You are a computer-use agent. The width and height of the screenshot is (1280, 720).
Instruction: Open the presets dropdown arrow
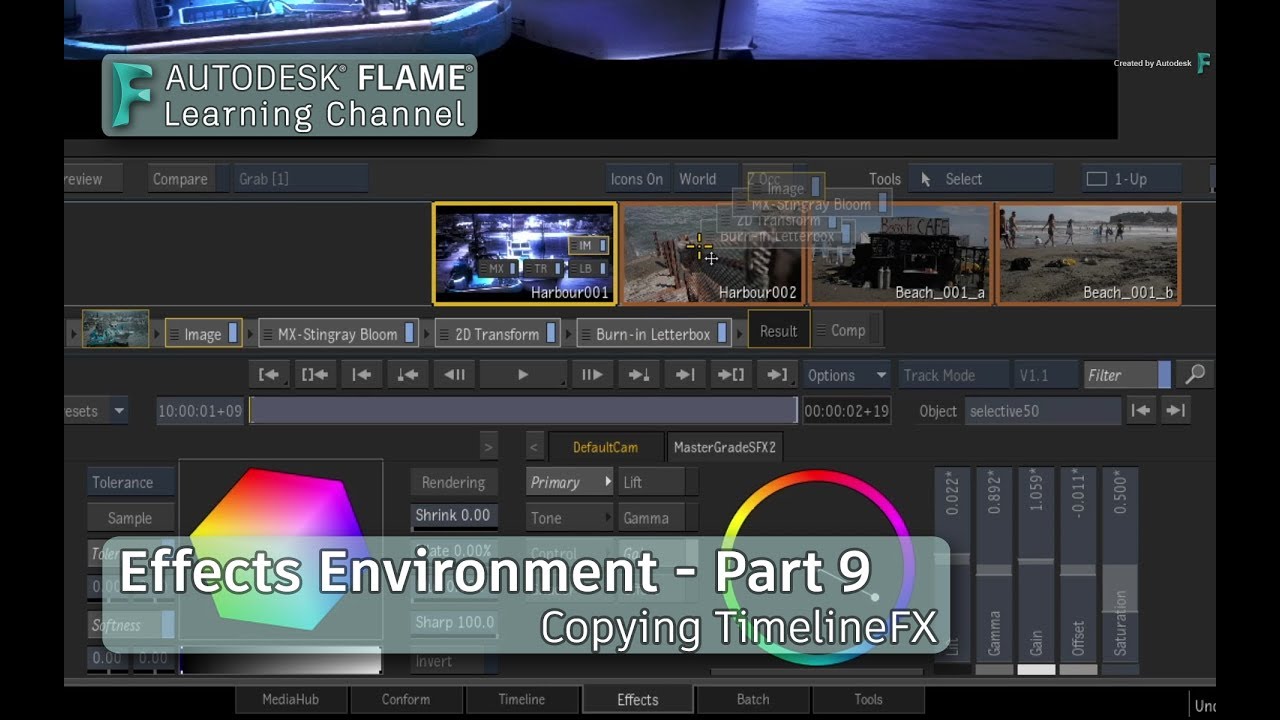119,410
